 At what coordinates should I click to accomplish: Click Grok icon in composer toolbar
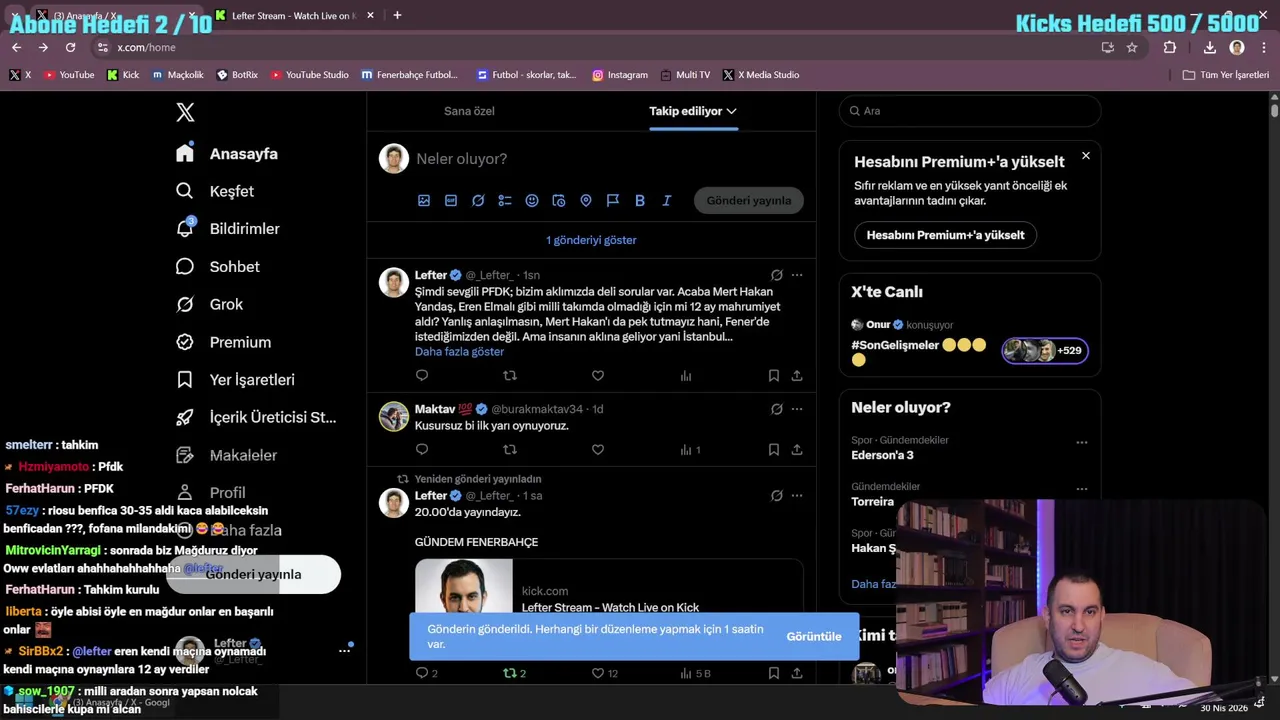tap(478, 200)
